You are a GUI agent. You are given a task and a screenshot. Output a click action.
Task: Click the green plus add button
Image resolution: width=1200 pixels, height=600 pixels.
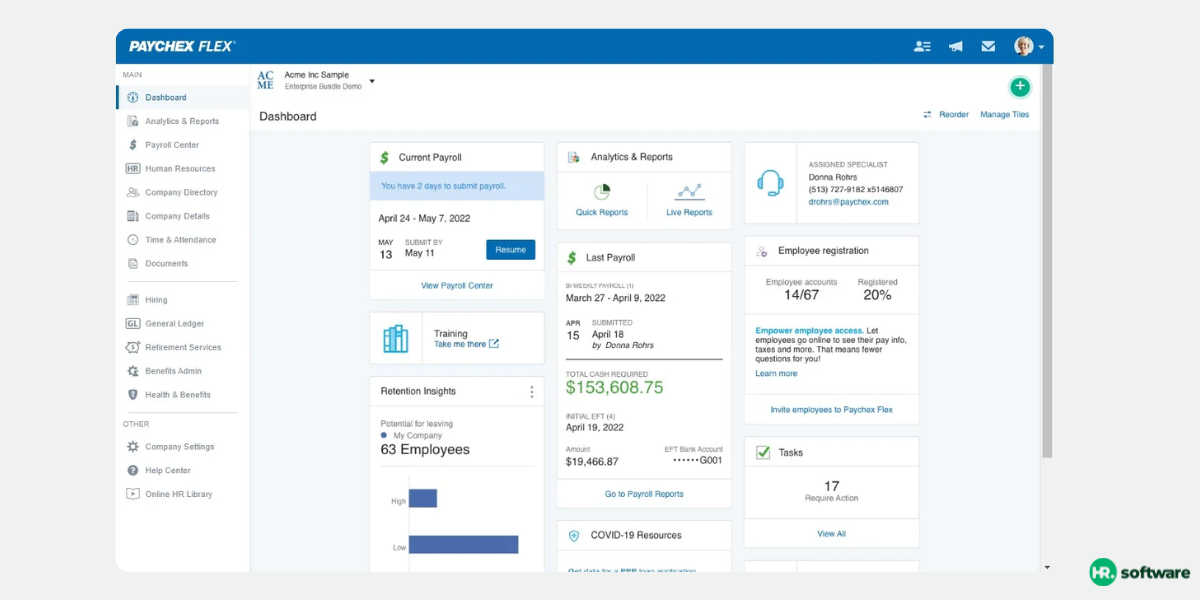(1019, 87)
